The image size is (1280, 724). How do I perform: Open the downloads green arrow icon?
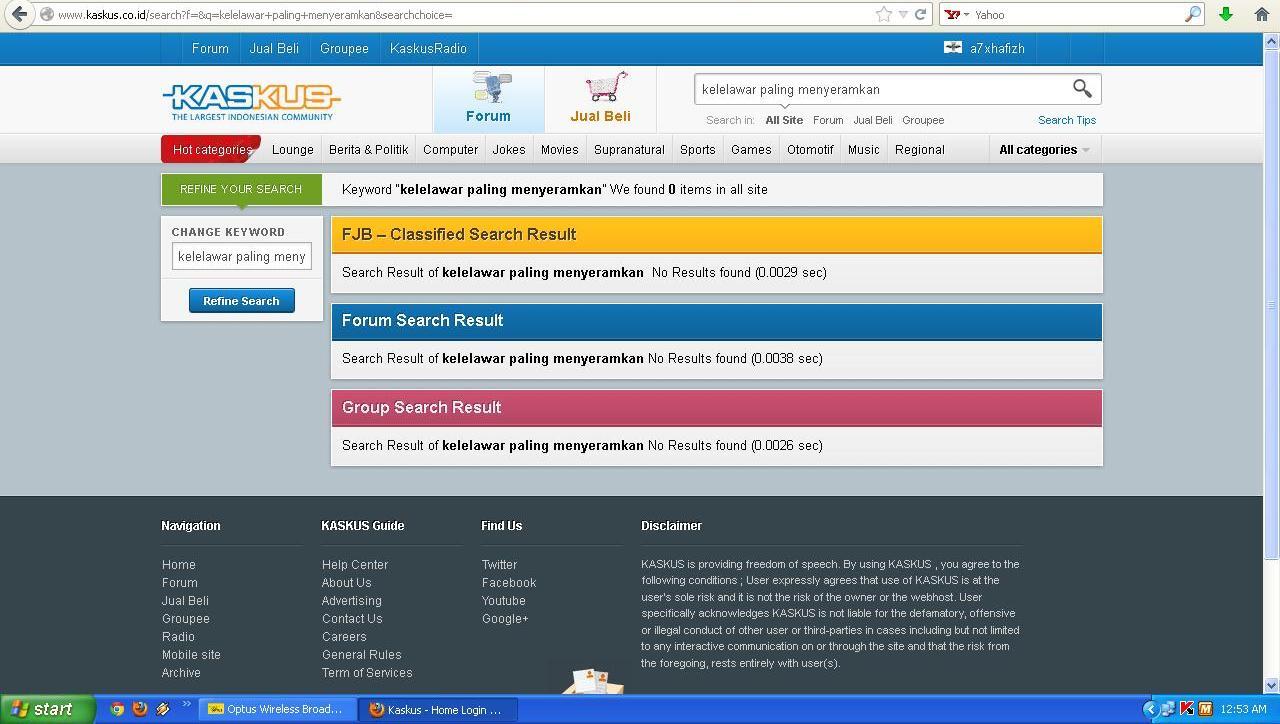tap(1225, 14)
